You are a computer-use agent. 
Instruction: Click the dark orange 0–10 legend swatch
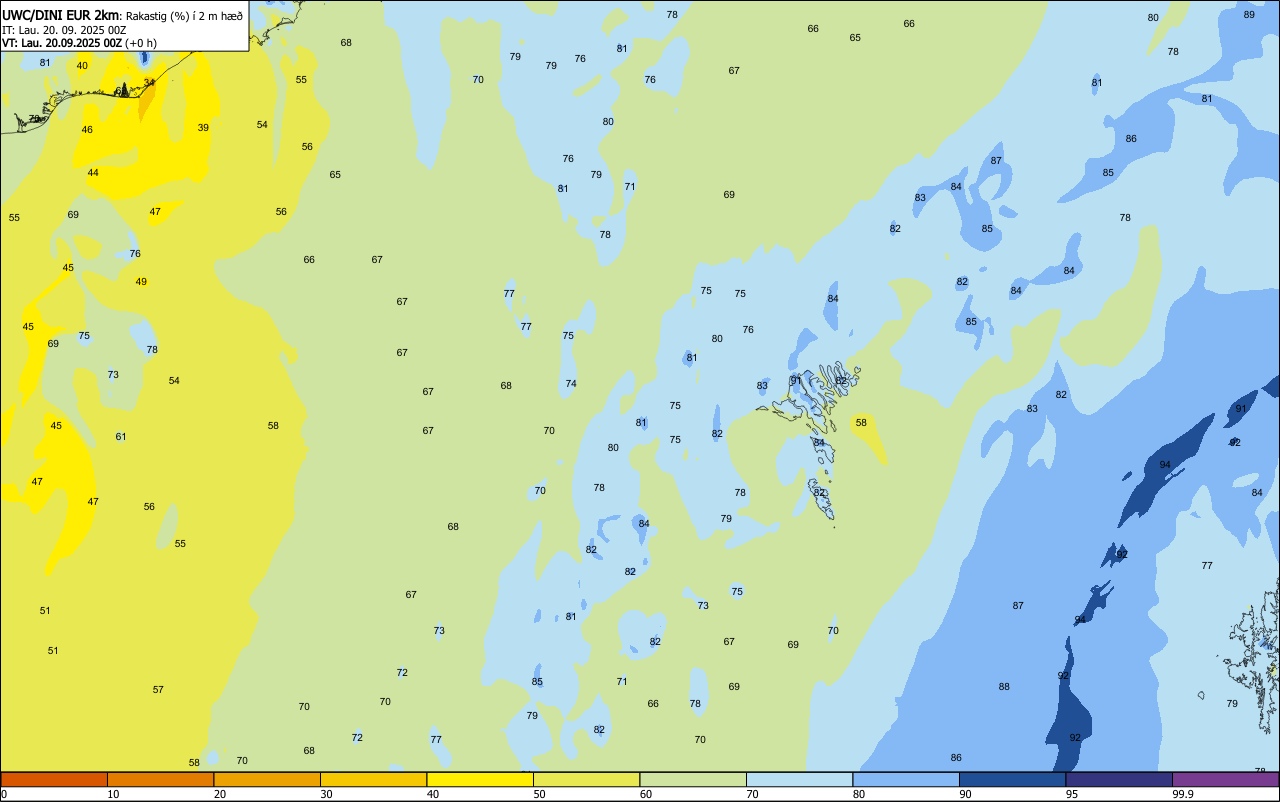click(x=54, y=779)
